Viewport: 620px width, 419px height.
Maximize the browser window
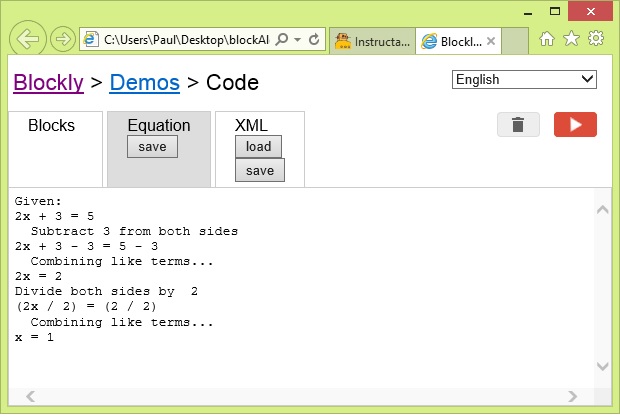coord(555,11)
